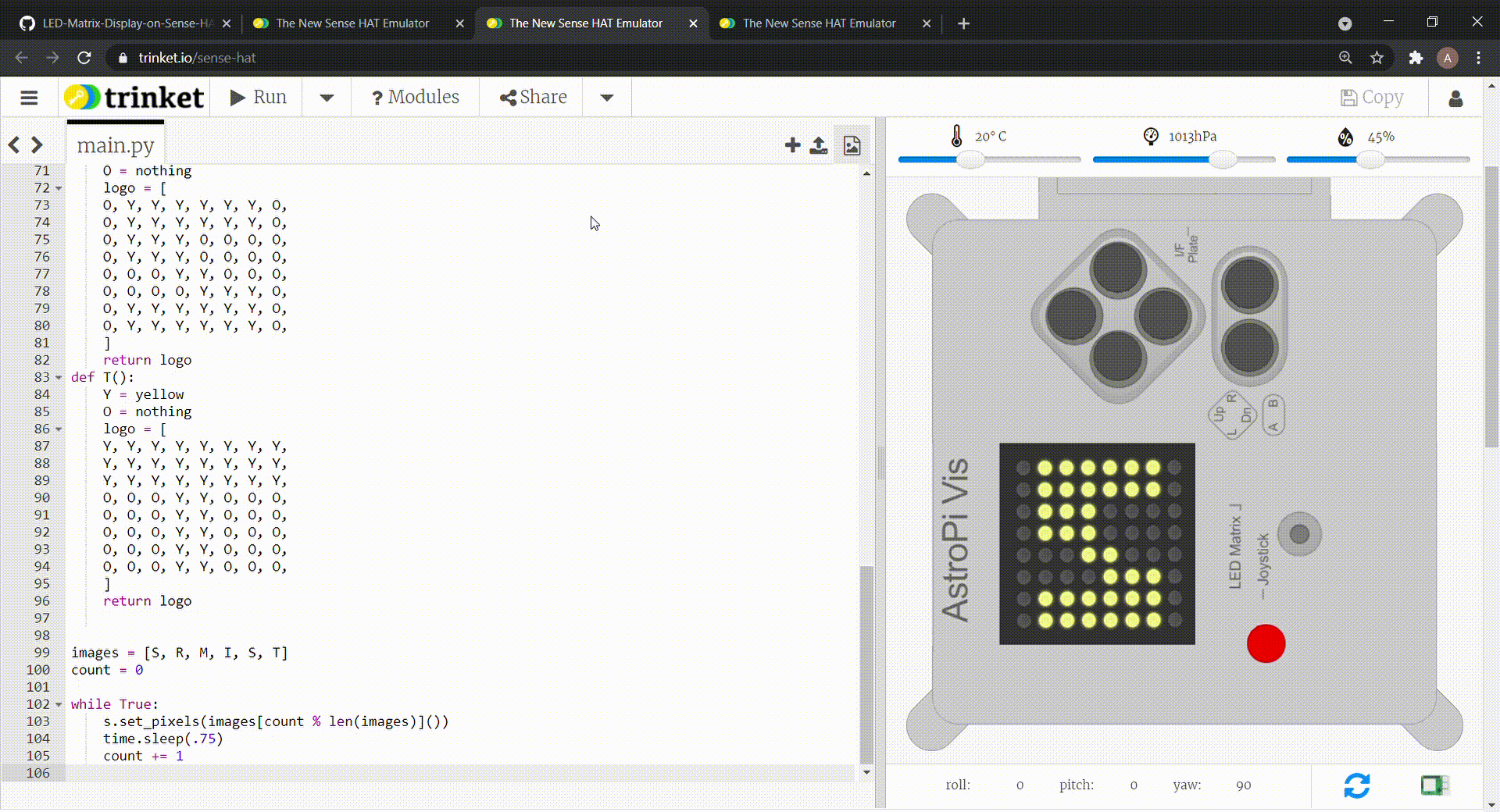The height and width of the screenshot is (812, 1500).
Task: Collapse the fold marker at line 102
Action: click(59, 704)
